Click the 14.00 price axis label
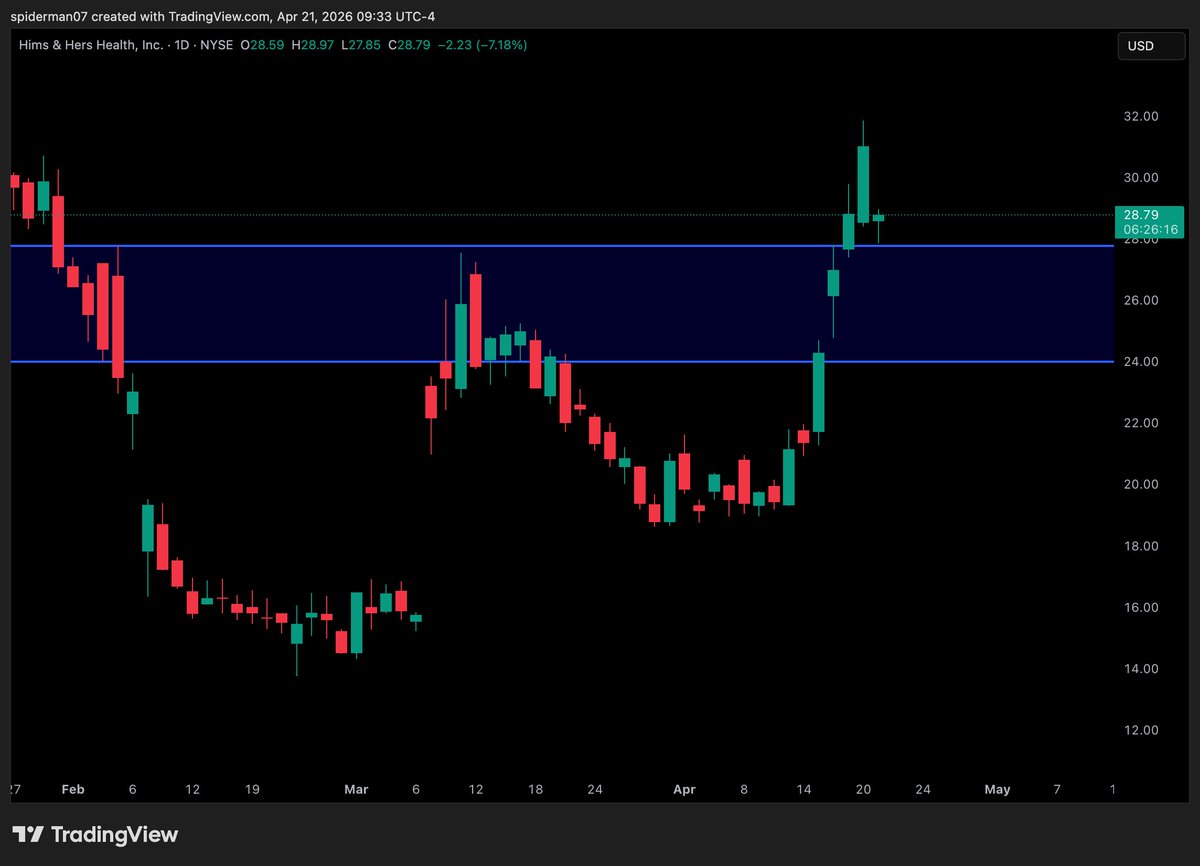This screenshot has width=1200, height=866. 1141,669
